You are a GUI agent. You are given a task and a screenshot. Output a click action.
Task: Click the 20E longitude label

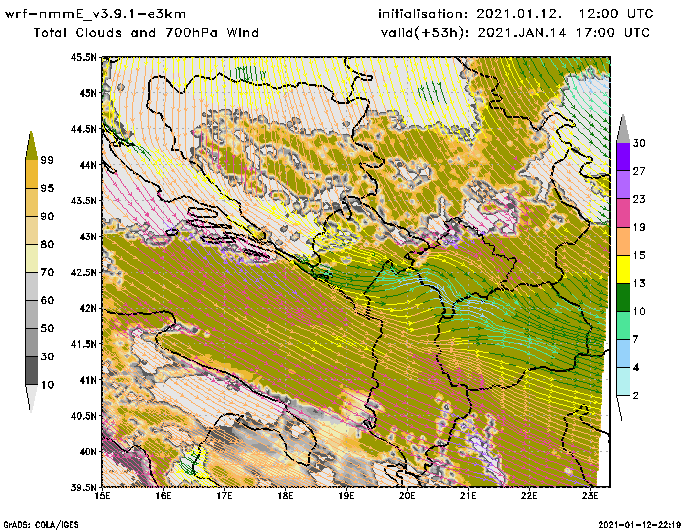(x=407, y=496)
